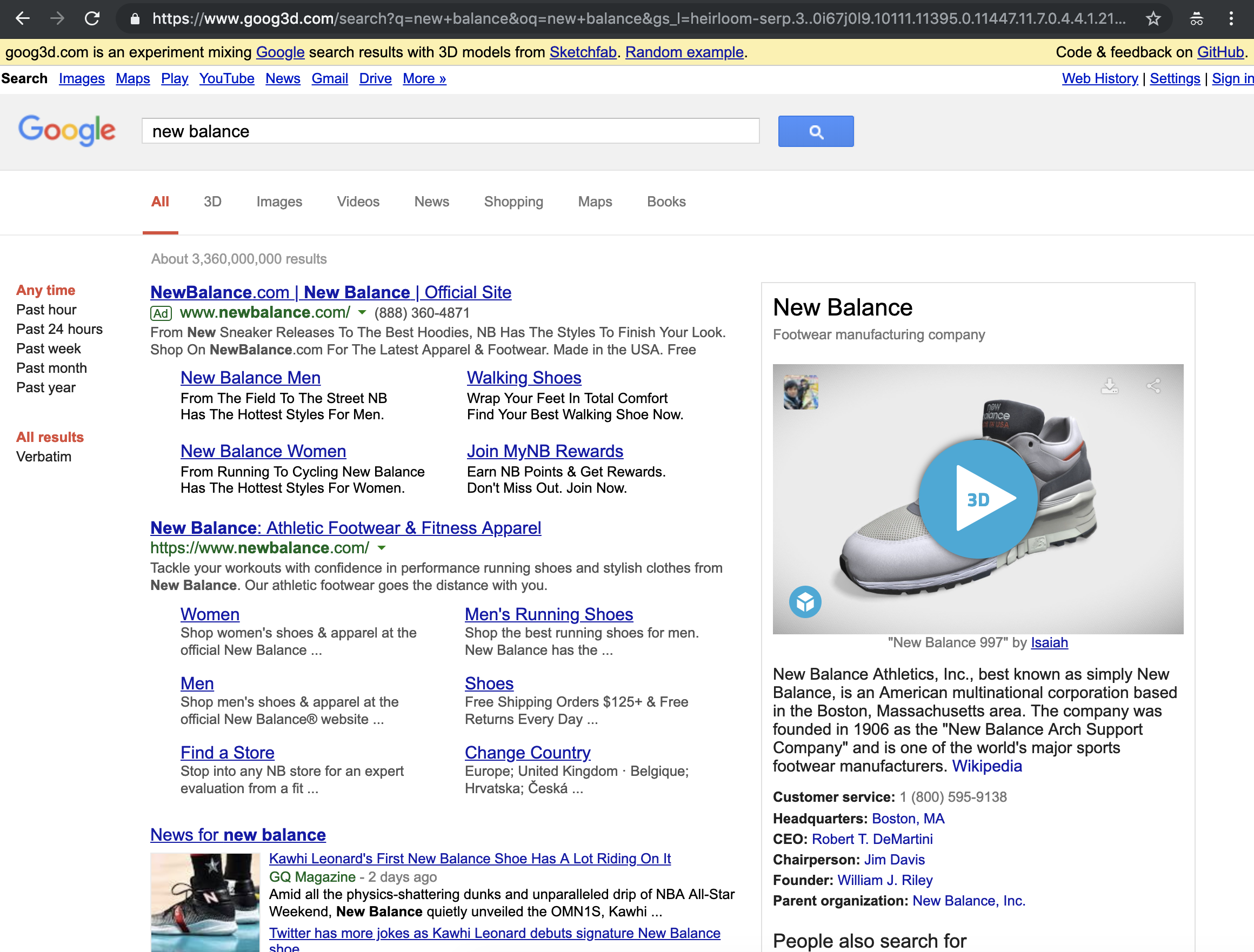Click the Sketchfab cube logo on model
1254x952 pixels.
805,602
